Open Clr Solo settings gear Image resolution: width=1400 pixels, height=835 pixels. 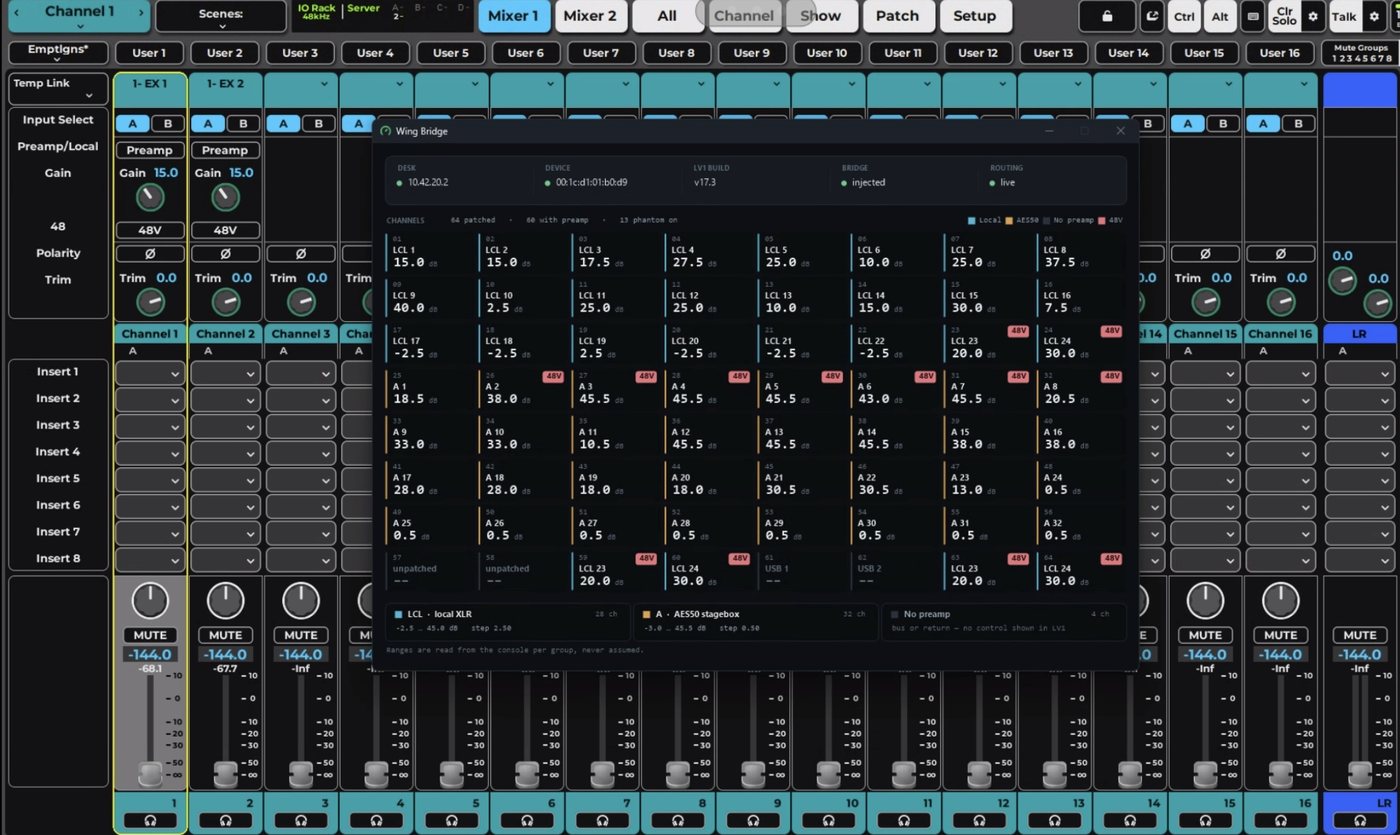(x=1313, y=16)
